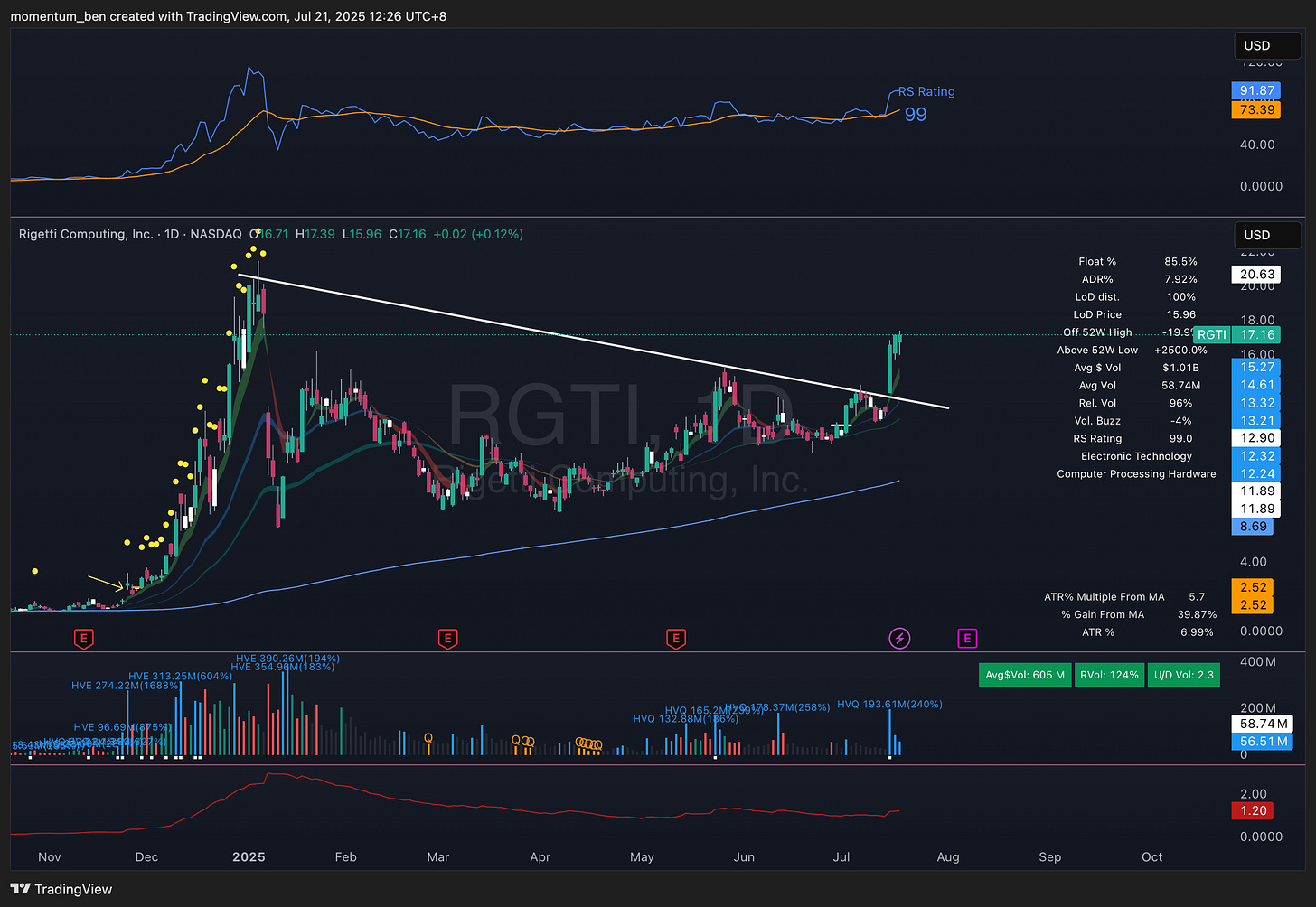Select the 12.32 price scale label

[1257, 456]
